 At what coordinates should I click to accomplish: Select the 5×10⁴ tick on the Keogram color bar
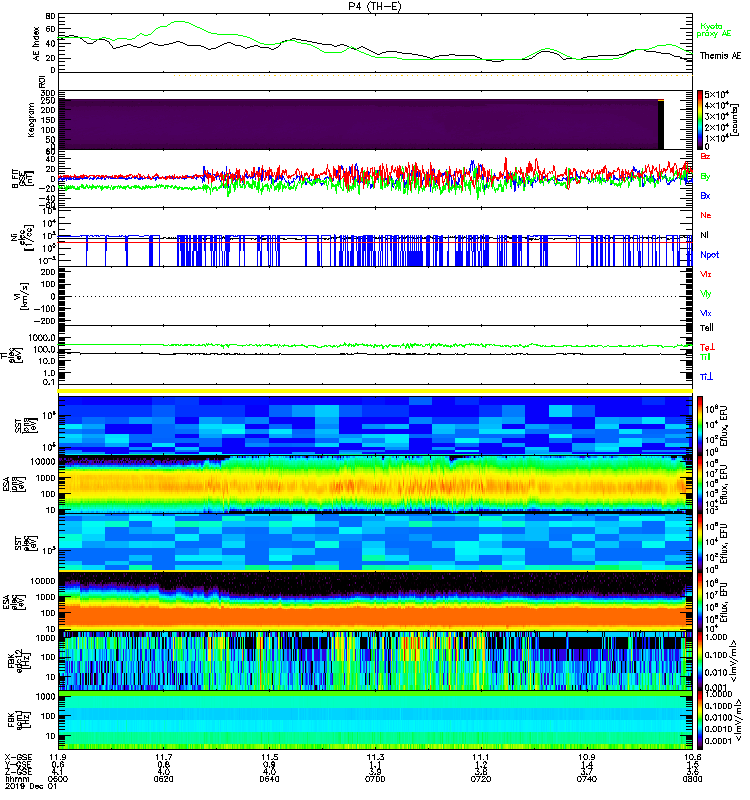point(716,94)
